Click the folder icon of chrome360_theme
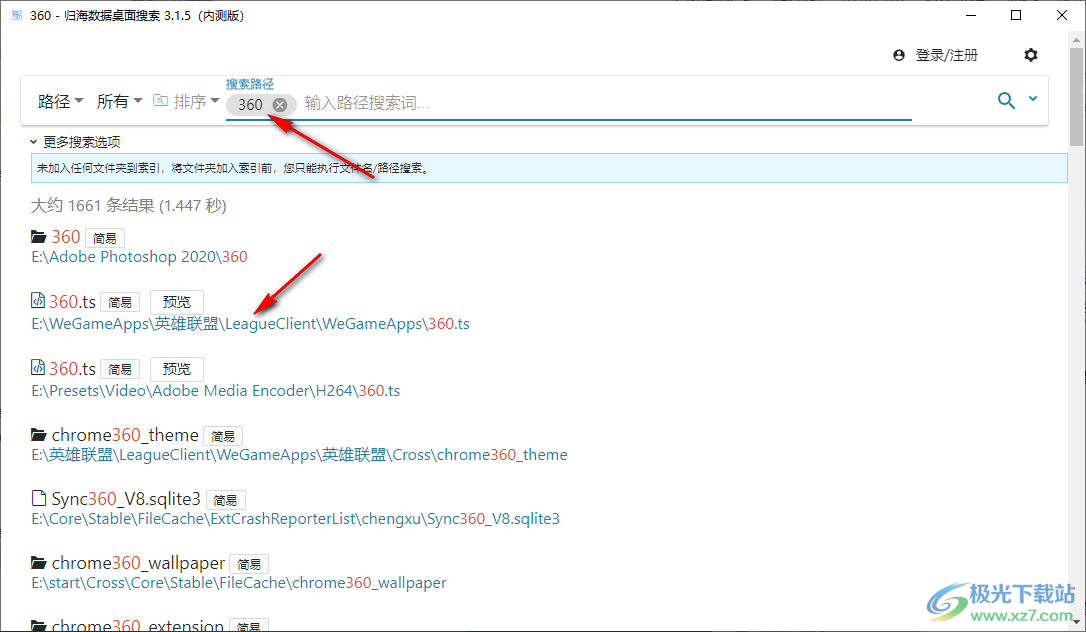Image resolution: width=1086 pixels, height=632 pixels. (39, 435)
